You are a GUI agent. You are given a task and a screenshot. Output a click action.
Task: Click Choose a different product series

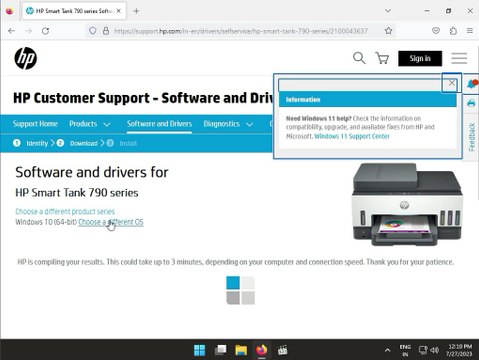(65, 211)
